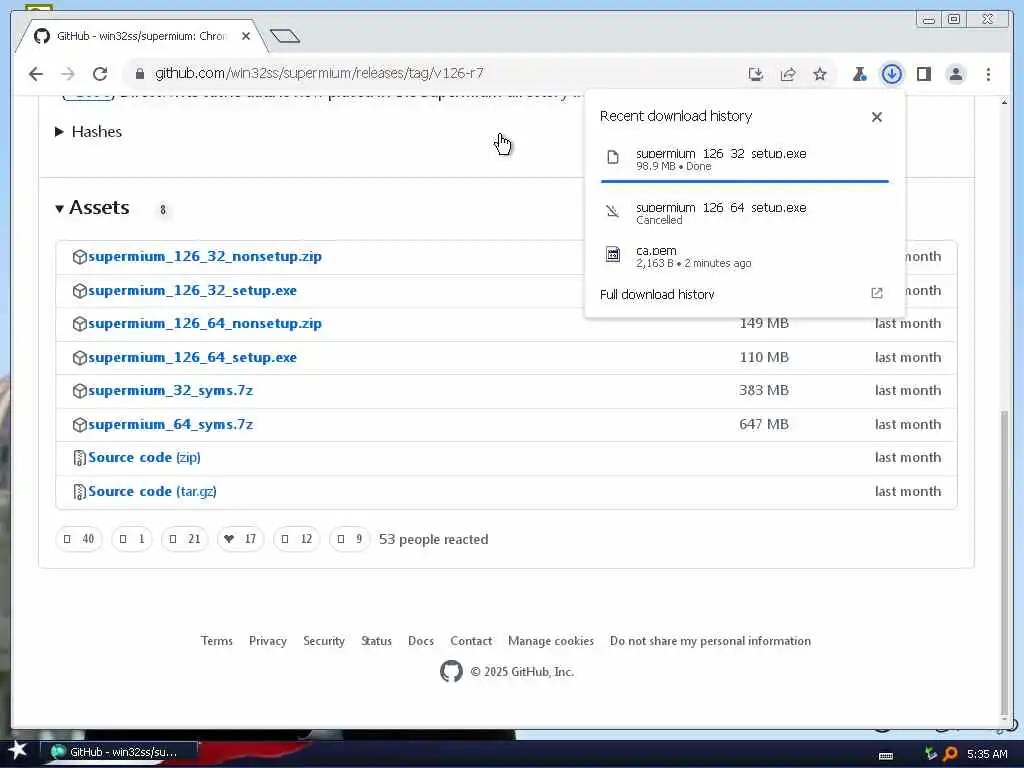
Task: Click the ca.pem file icon
Action: point(613,254)
